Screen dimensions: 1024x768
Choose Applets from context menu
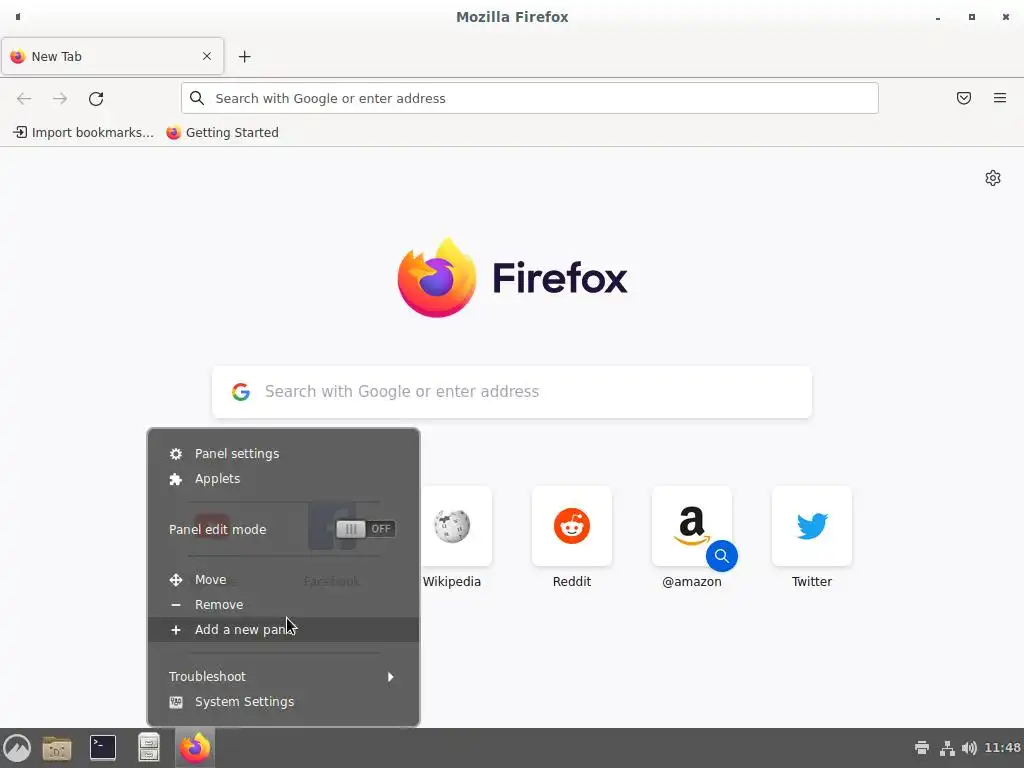[x=283, y=479]
